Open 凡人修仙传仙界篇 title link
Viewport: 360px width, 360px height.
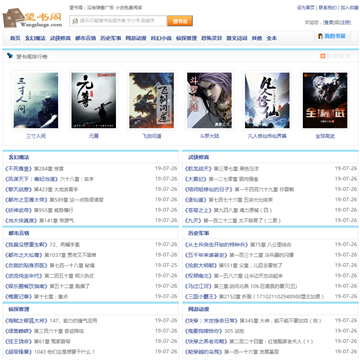pyautogui.click(x=267, y=136)
